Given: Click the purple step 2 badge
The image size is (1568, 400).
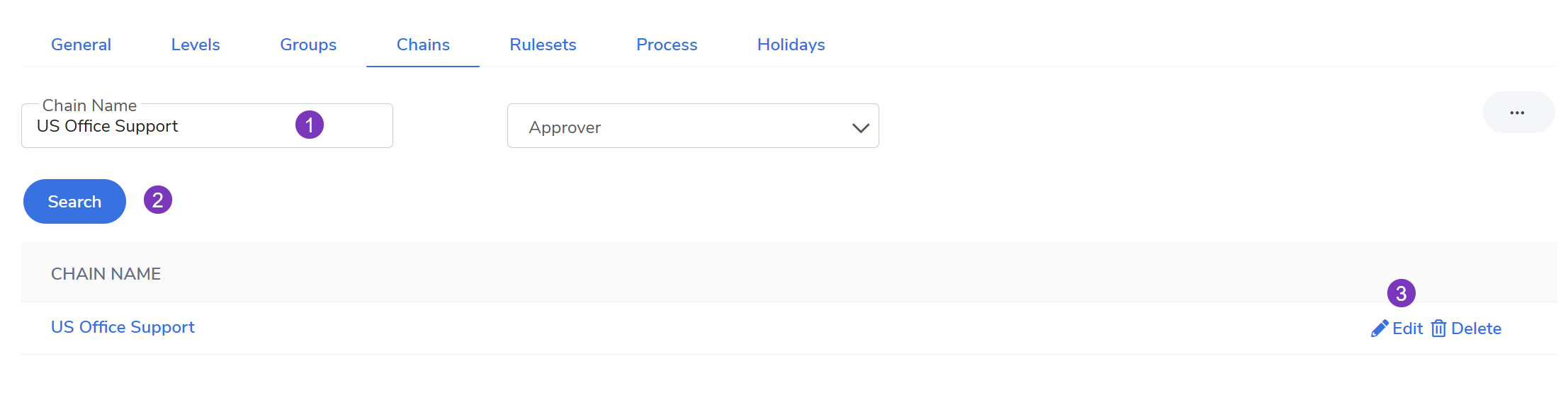Looking at the screenshot, I should tap(158, 200).
